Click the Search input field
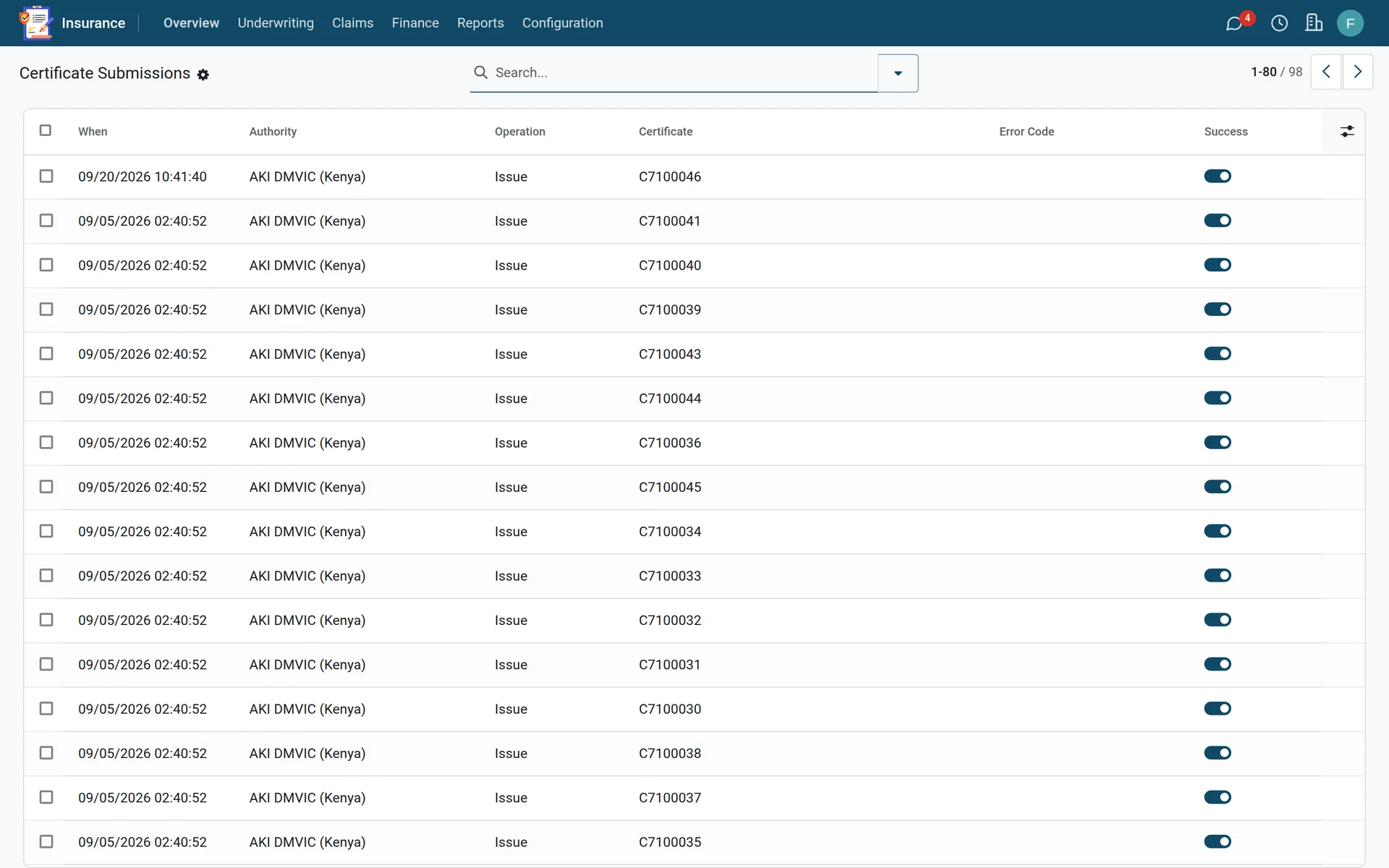The image size is (1389, 868). (684, 72)
